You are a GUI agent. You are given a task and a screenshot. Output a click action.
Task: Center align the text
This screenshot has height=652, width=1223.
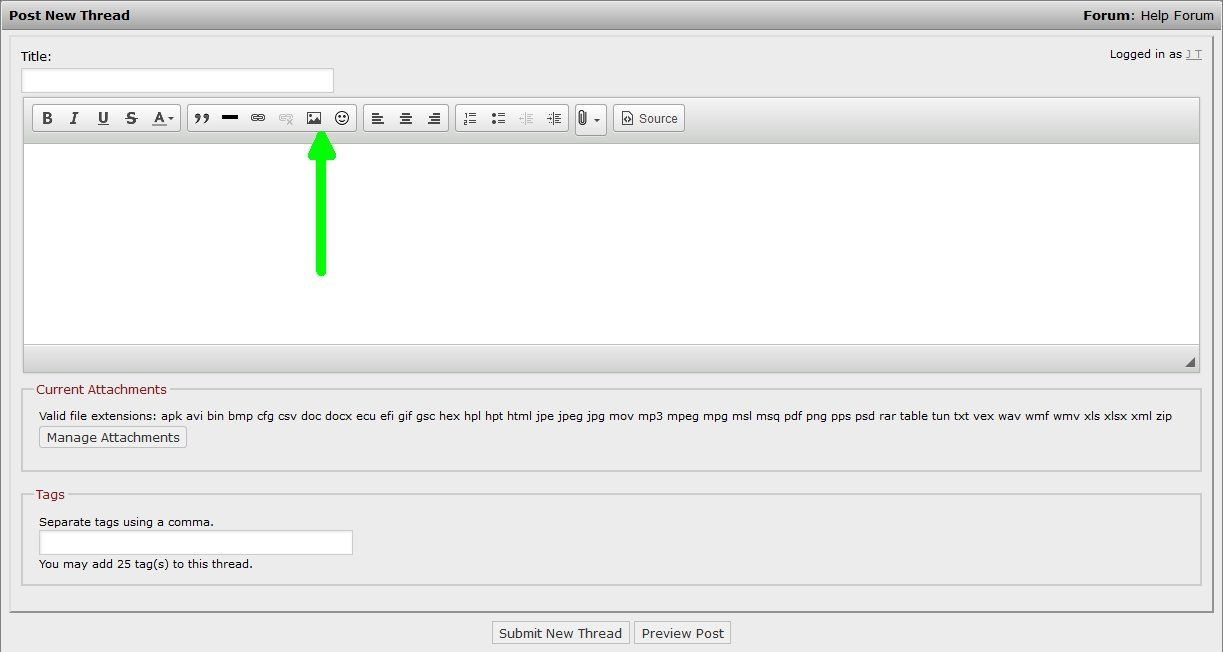[x=406, y=118]
